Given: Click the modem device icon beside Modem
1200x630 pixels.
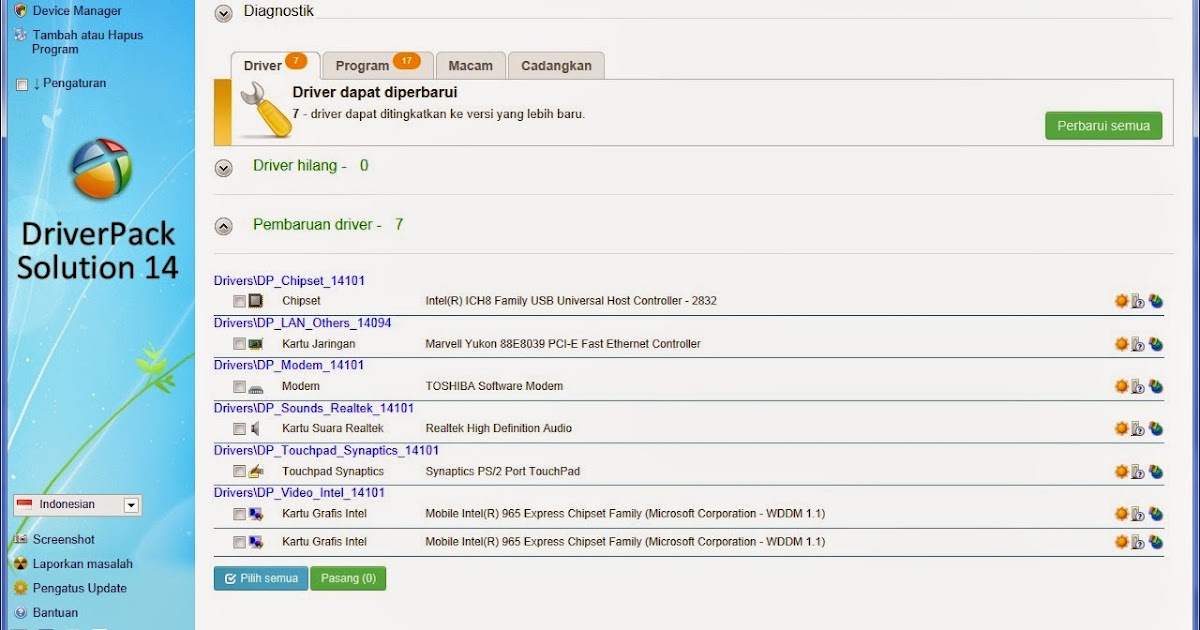Looking at the screenshot, I should pyautogui.click(x=256, y=387).
